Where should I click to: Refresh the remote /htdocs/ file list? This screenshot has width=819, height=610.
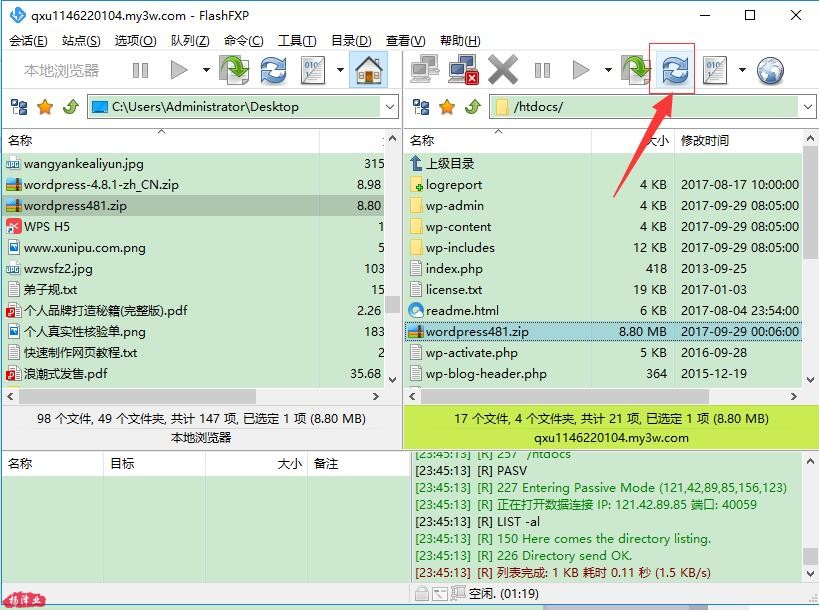coord(675,70)
